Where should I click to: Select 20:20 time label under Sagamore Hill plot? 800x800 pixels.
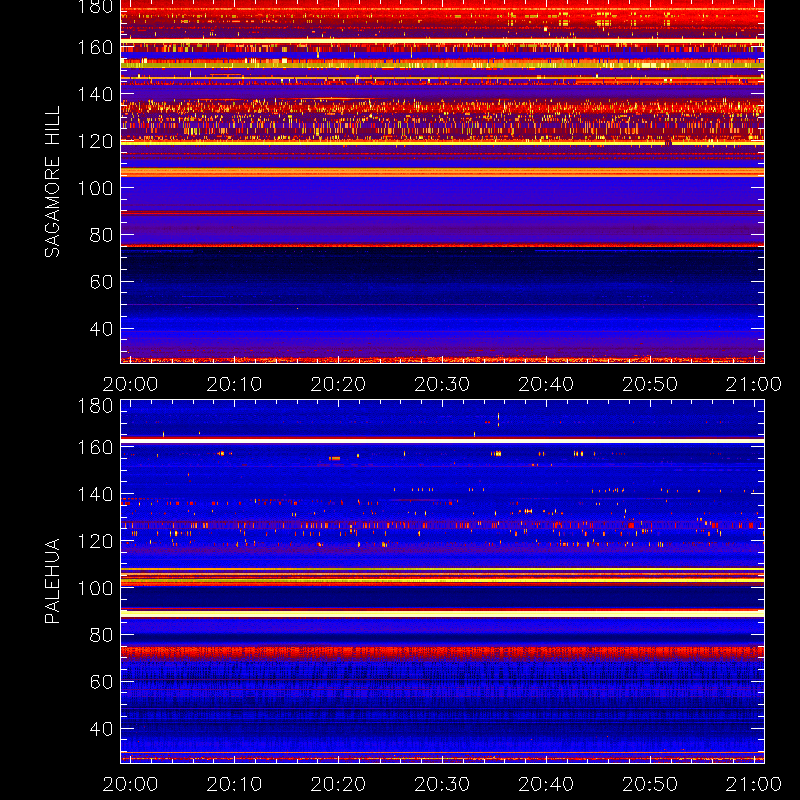click(338, 384)
